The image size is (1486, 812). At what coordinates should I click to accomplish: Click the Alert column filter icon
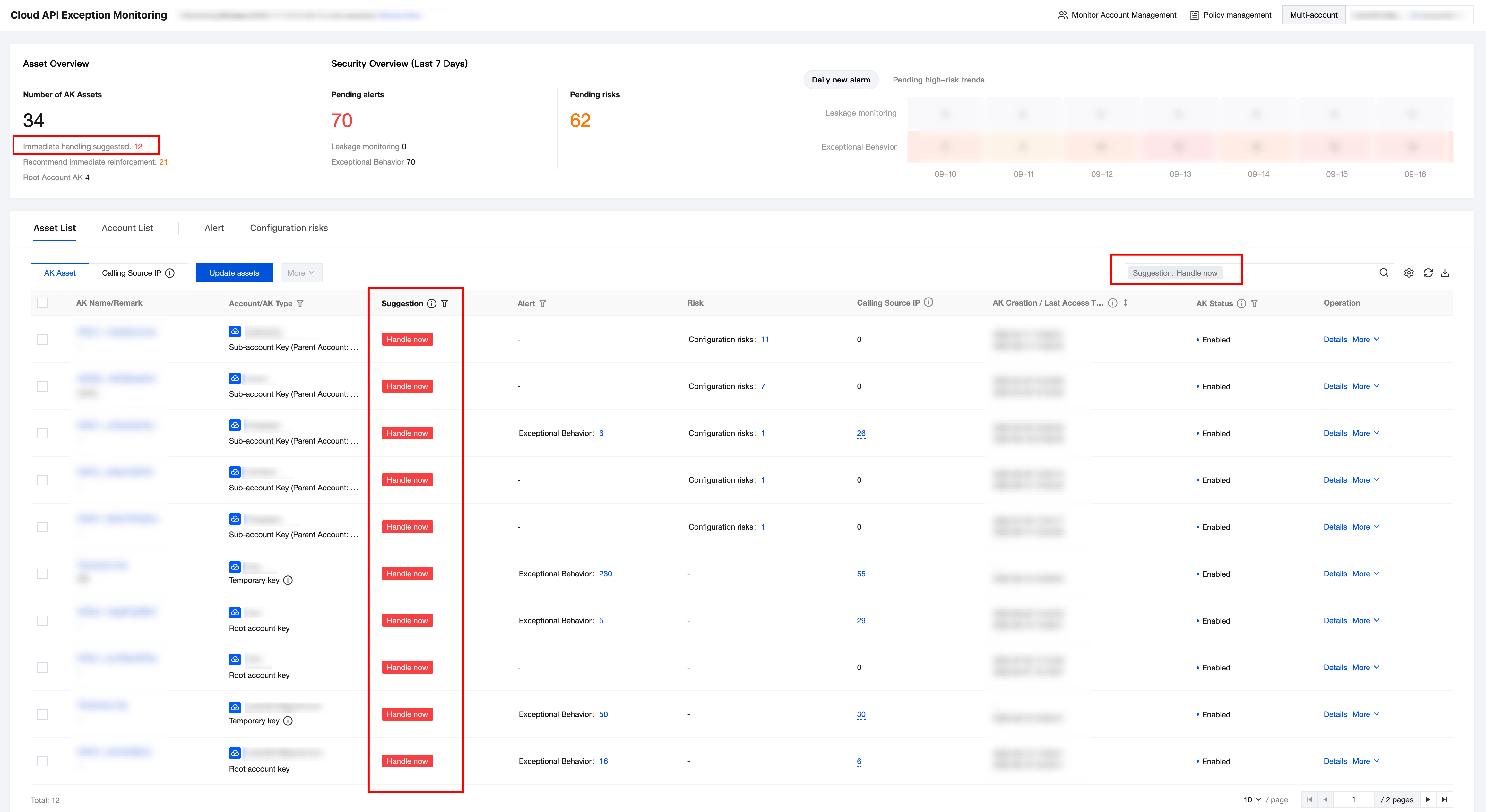543,303
